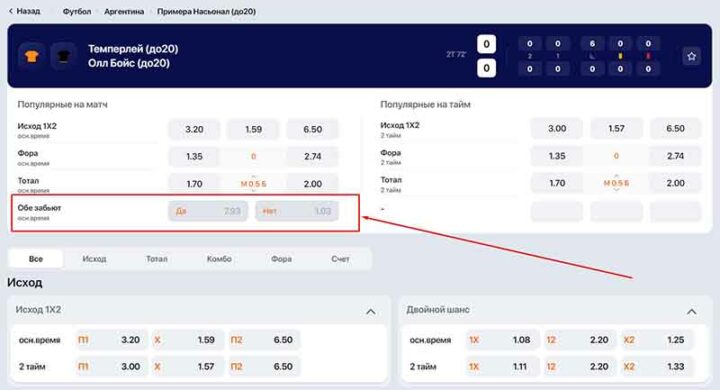Viewport: 720px width, 390px height.
Task: Click the red card statistics icon
Action: 648,56
